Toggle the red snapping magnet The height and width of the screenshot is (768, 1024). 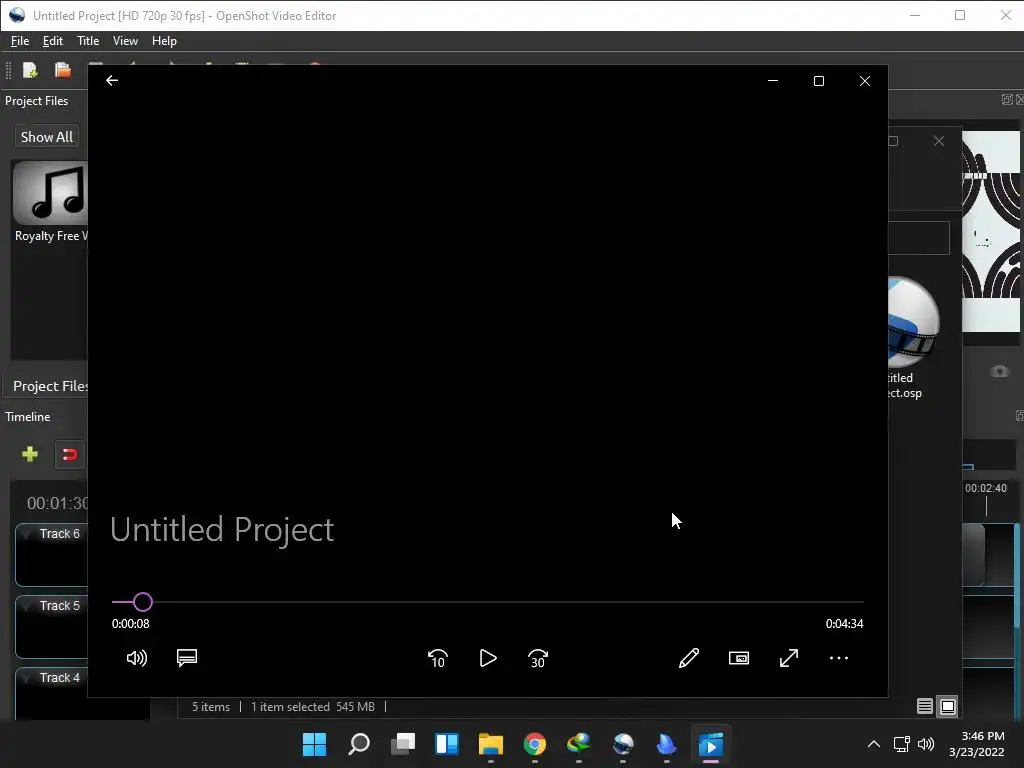click(x=69, y=454)
